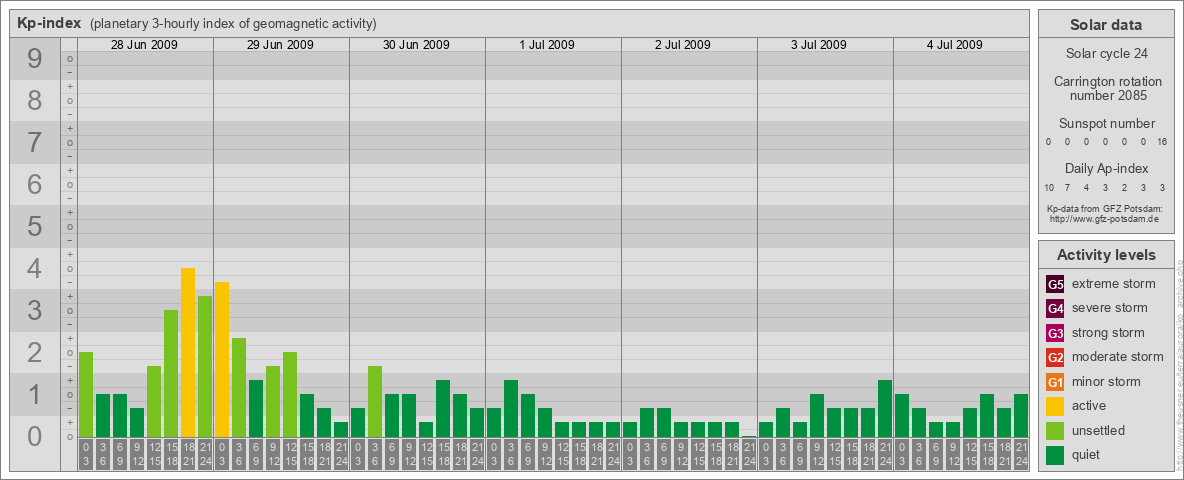Click the '21 24' time label under 4 Jul
The image size is (1184, 480).
1021,455
